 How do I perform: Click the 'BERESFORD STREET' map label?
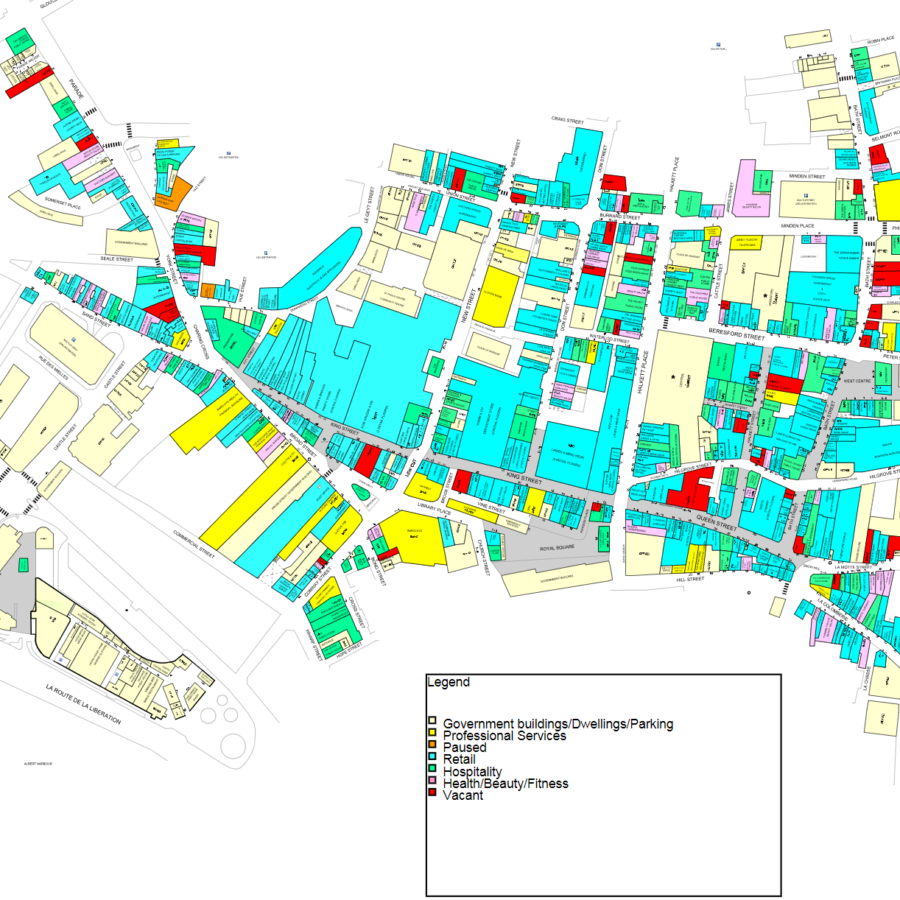tap(736, 334)
